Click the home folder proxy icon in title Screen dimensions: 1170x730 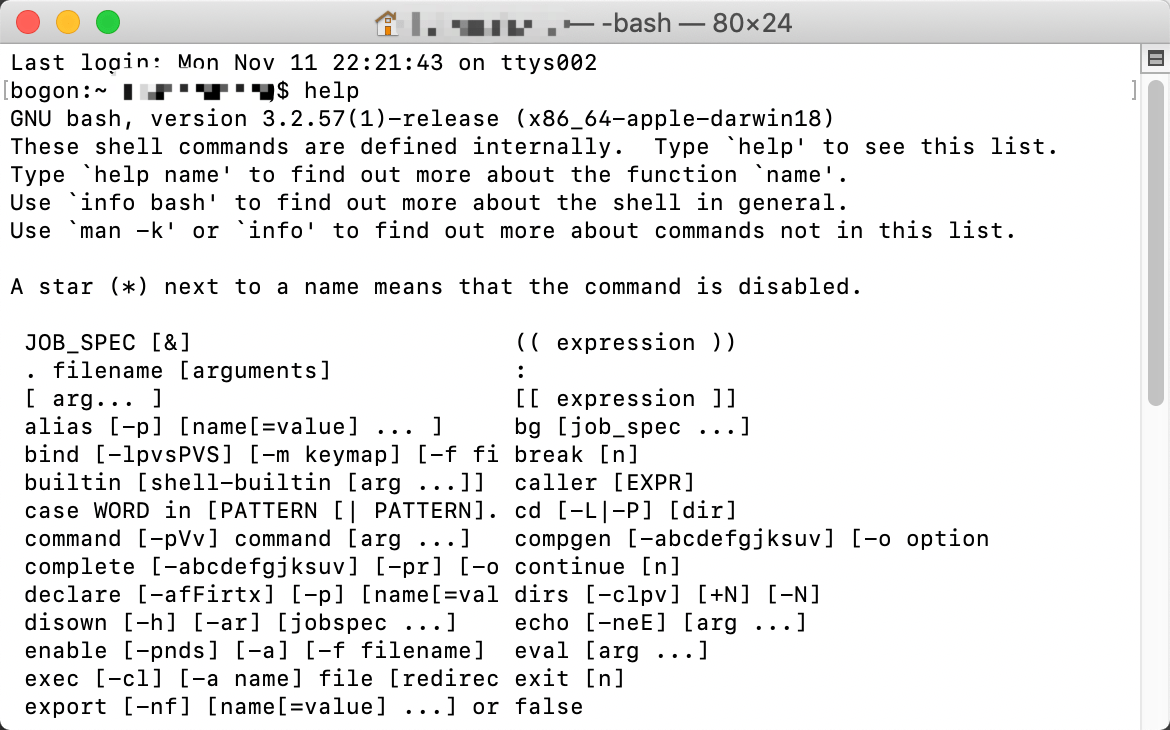(386, 22)
